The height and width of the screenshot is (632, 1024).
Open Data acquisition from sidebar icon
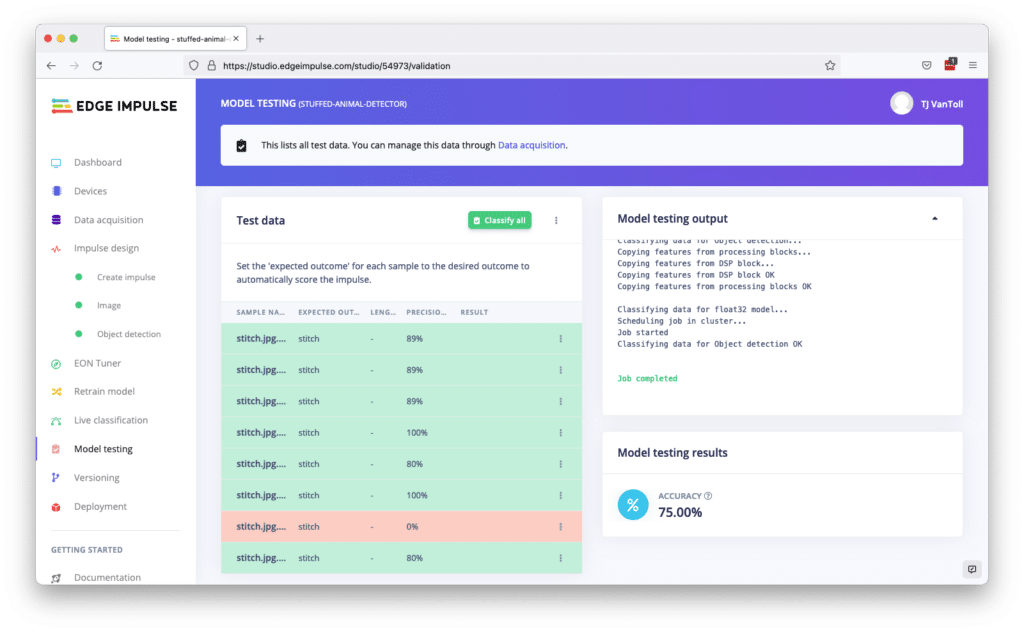(56, 220)
